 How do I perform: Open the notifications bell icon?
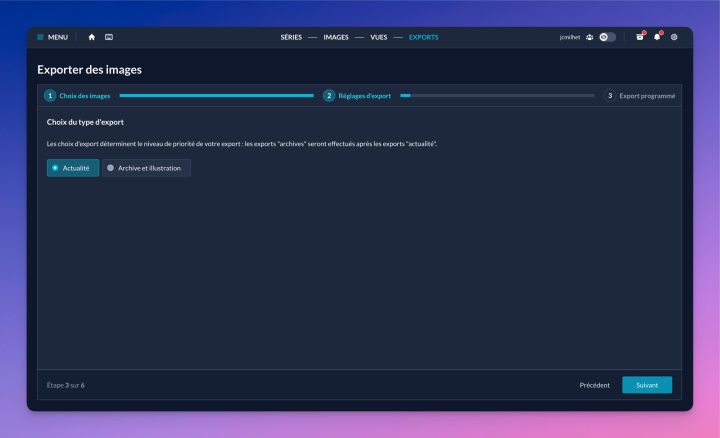[x=658, y=37]
